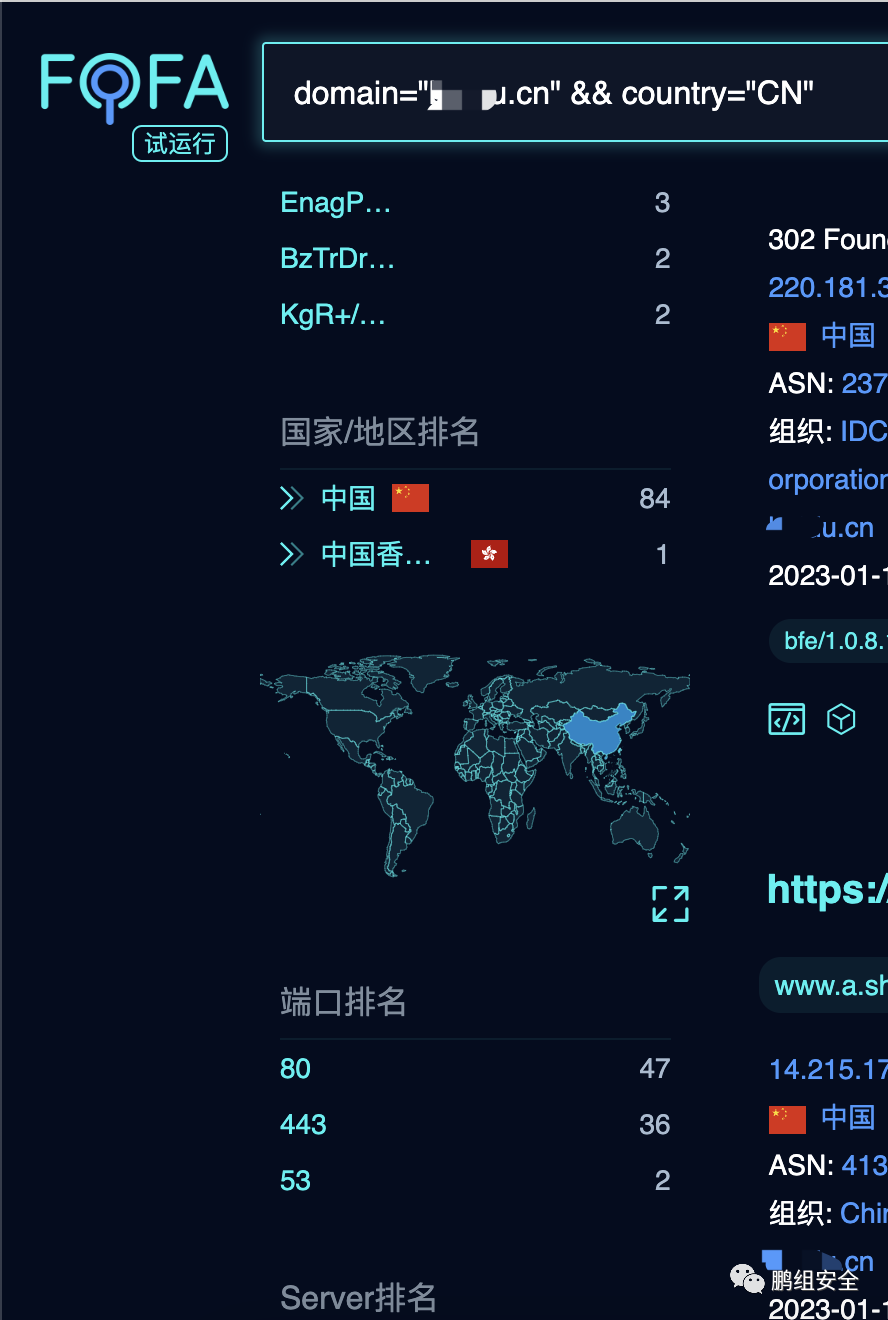Click the domain search query input field
The image size is (888, 1320).
click(575, 93)
